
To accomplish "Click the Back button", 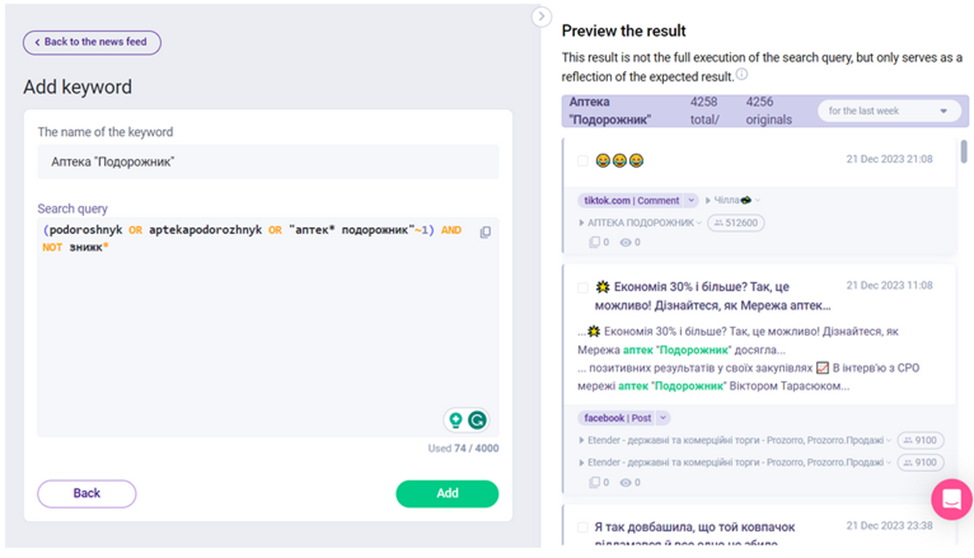I will (87, 493).
